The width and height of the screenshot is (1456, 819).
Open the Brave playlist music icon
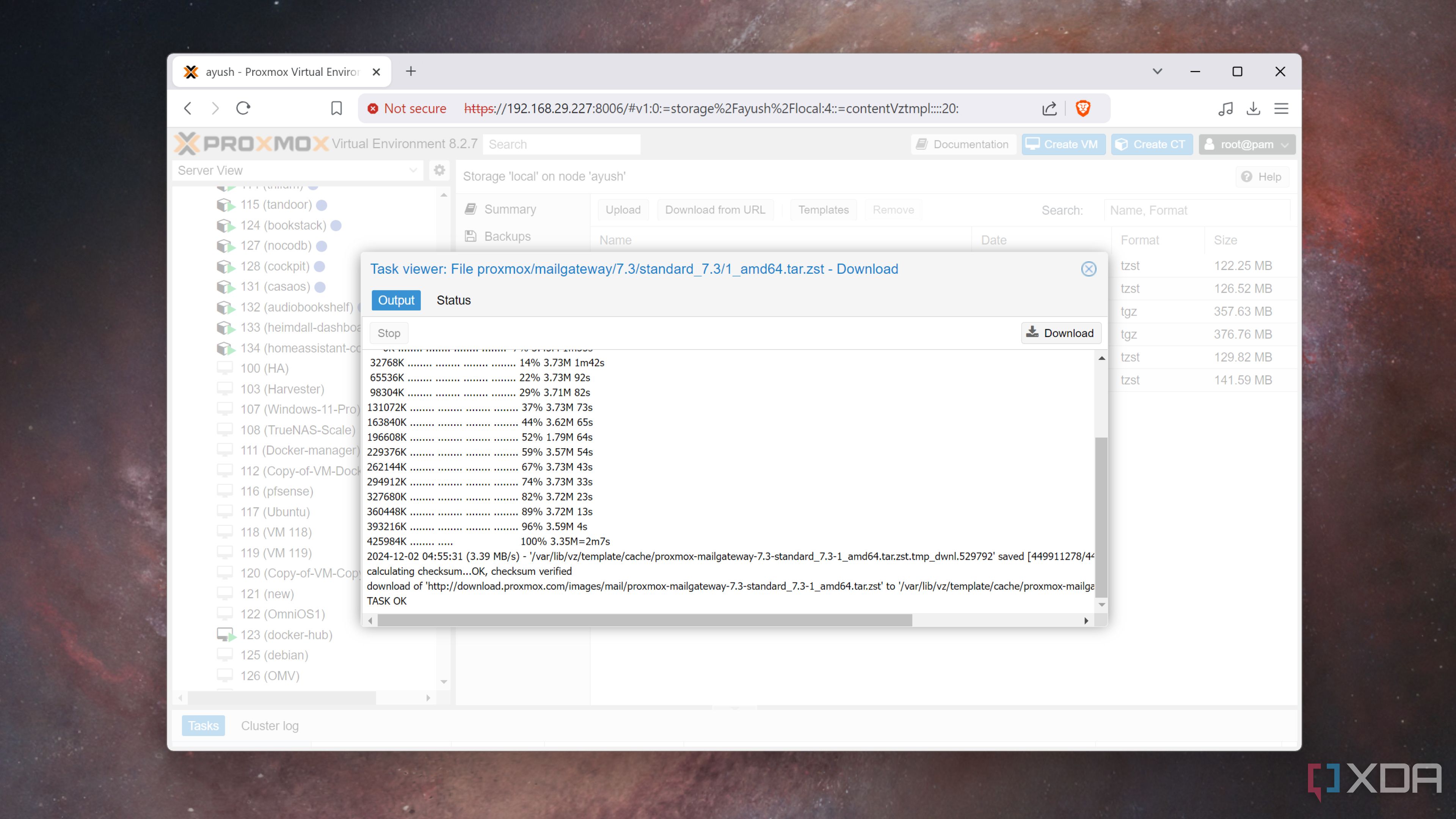point(1225,108)
